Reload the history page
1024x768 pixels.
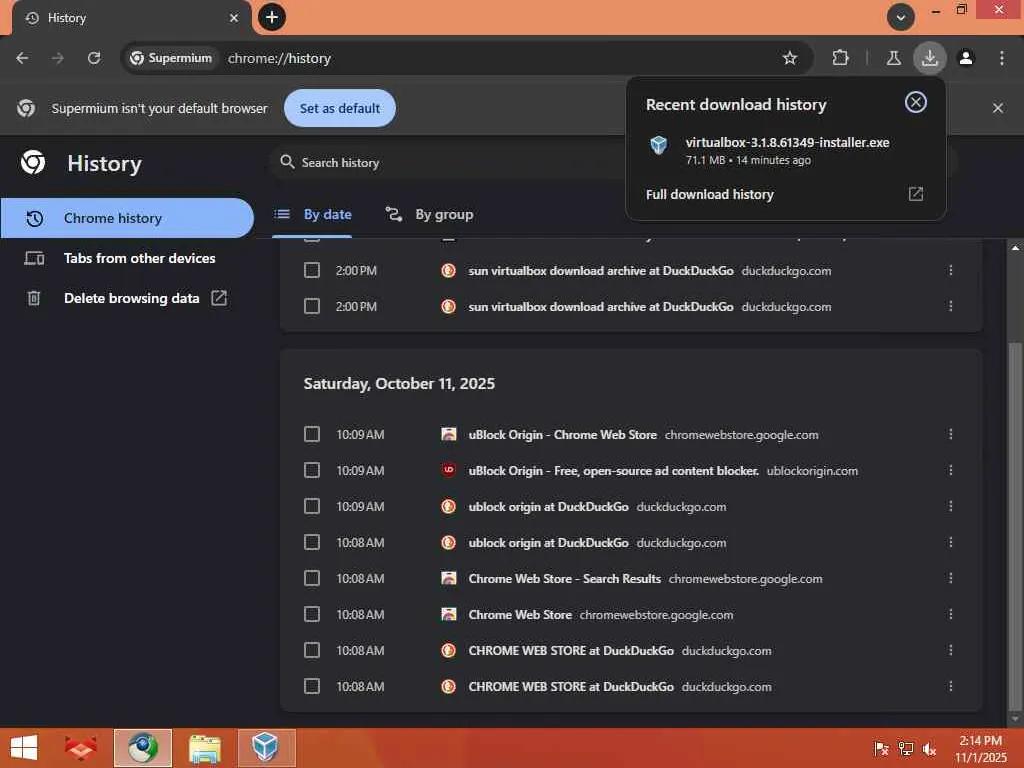94,58
